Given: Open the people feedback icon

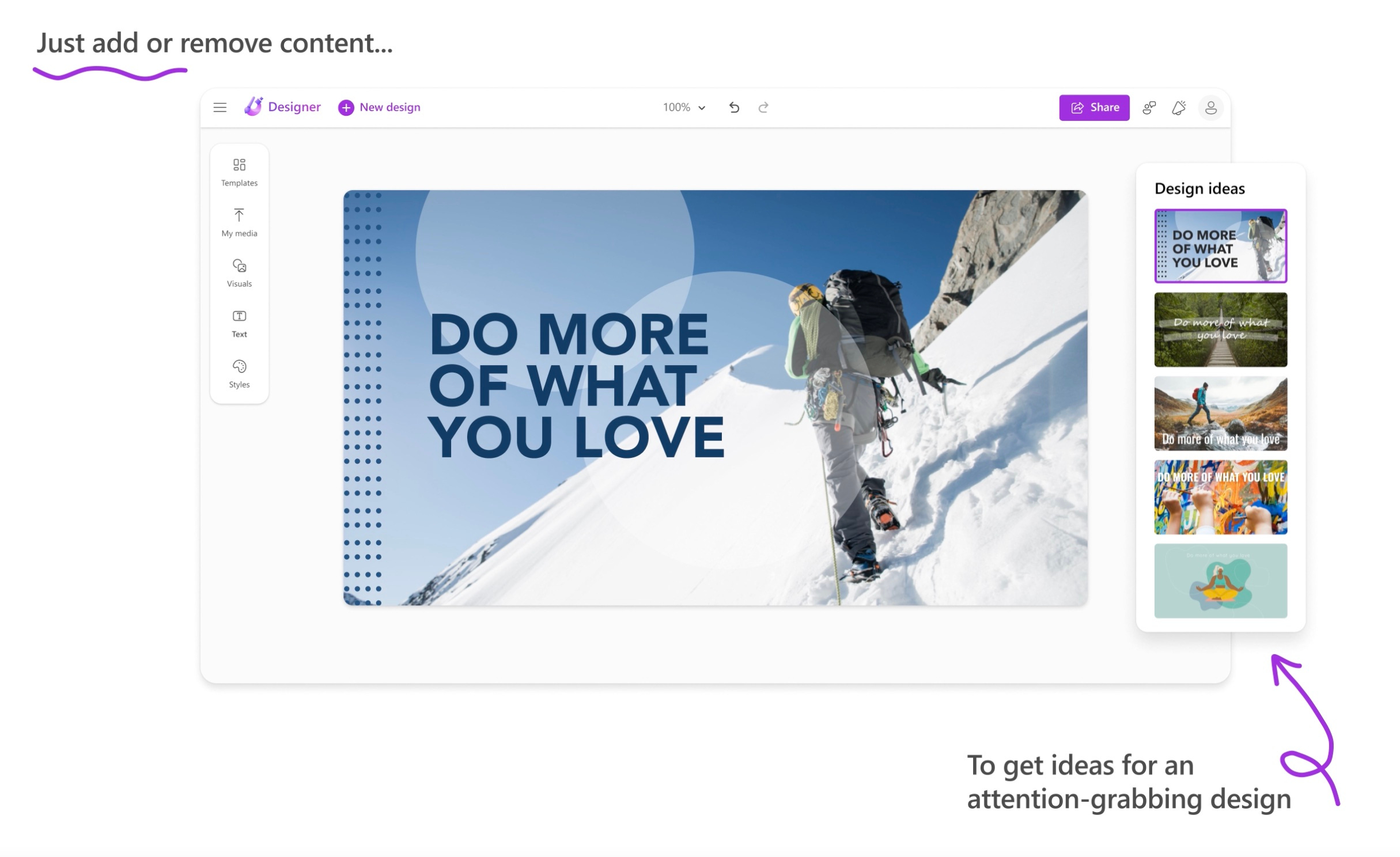Looking at the screenshot, I should coord(1149,108).
